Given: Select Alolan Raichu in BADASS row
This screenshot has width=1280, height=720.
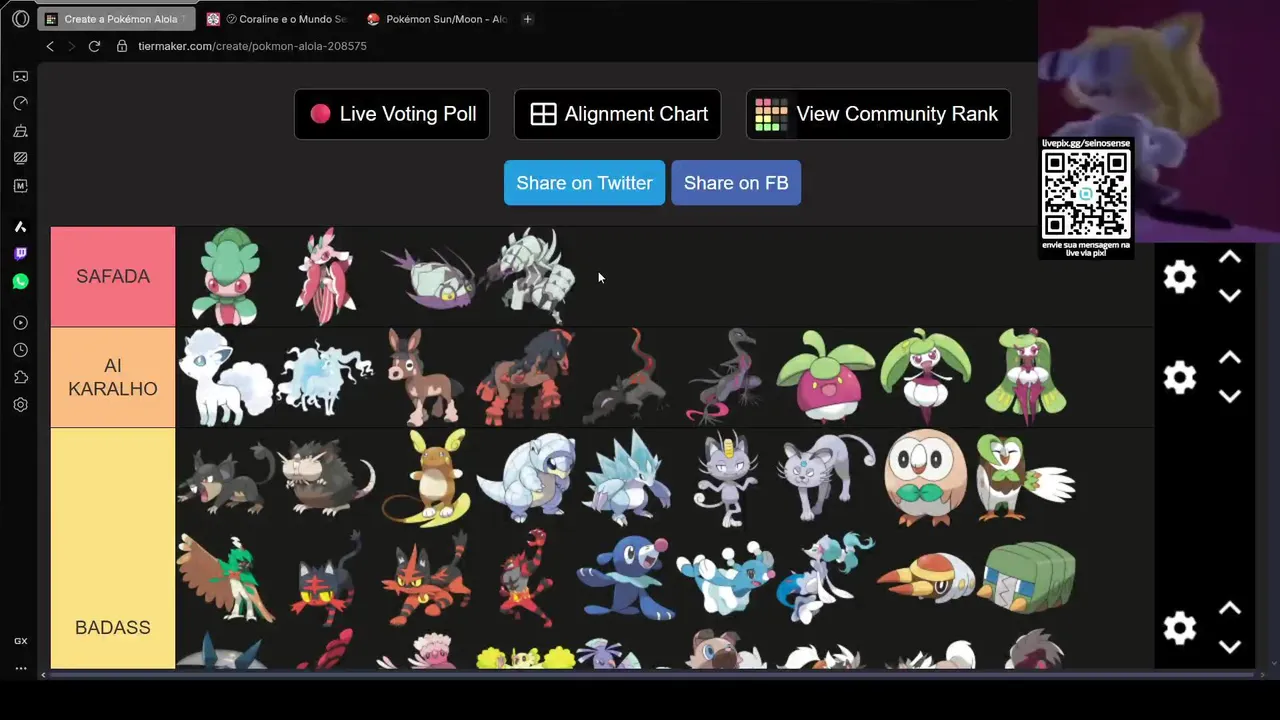Looking at the screenshot, I should point(426,478).
